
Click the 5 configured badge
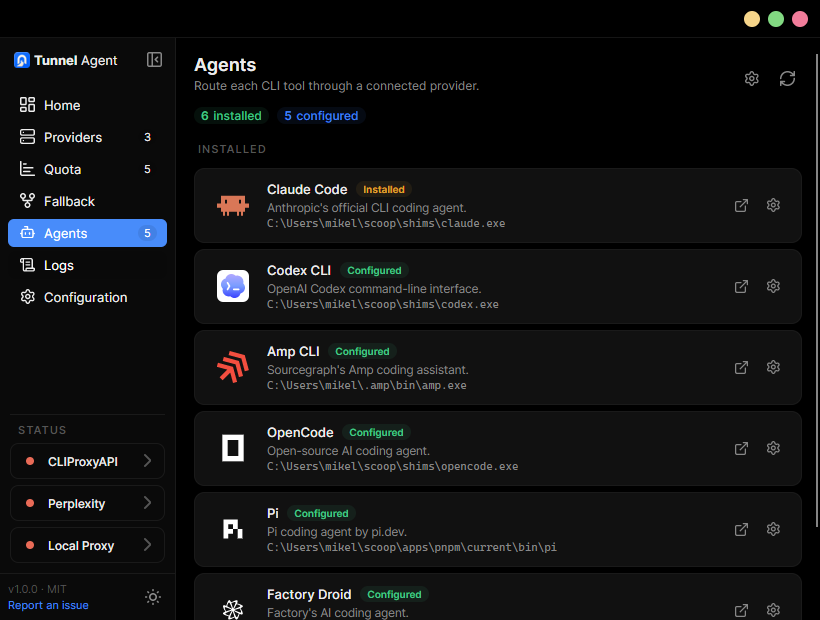click(x=321, y=116)
